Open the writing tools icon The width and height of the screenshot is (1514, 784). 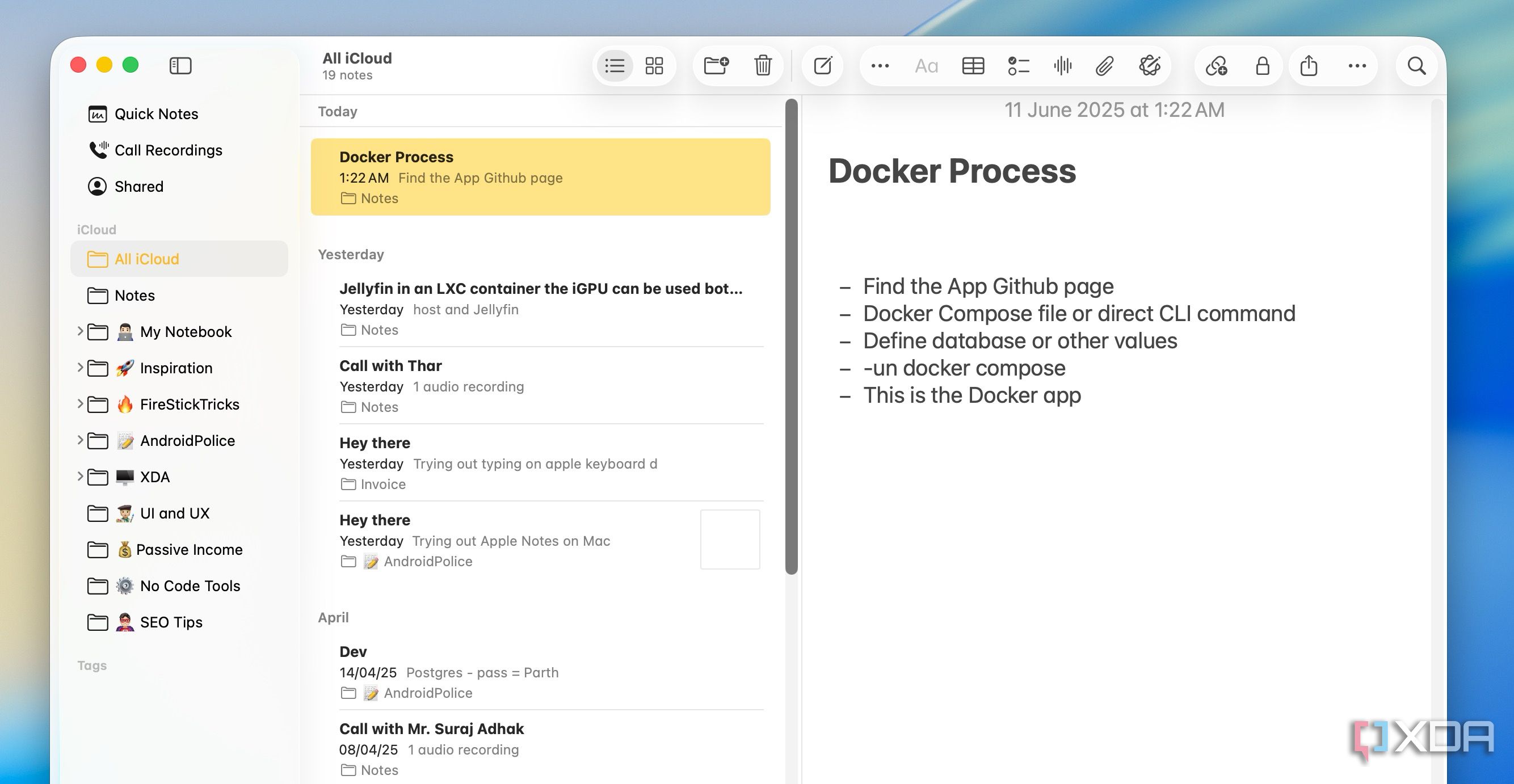(1150, 66)
